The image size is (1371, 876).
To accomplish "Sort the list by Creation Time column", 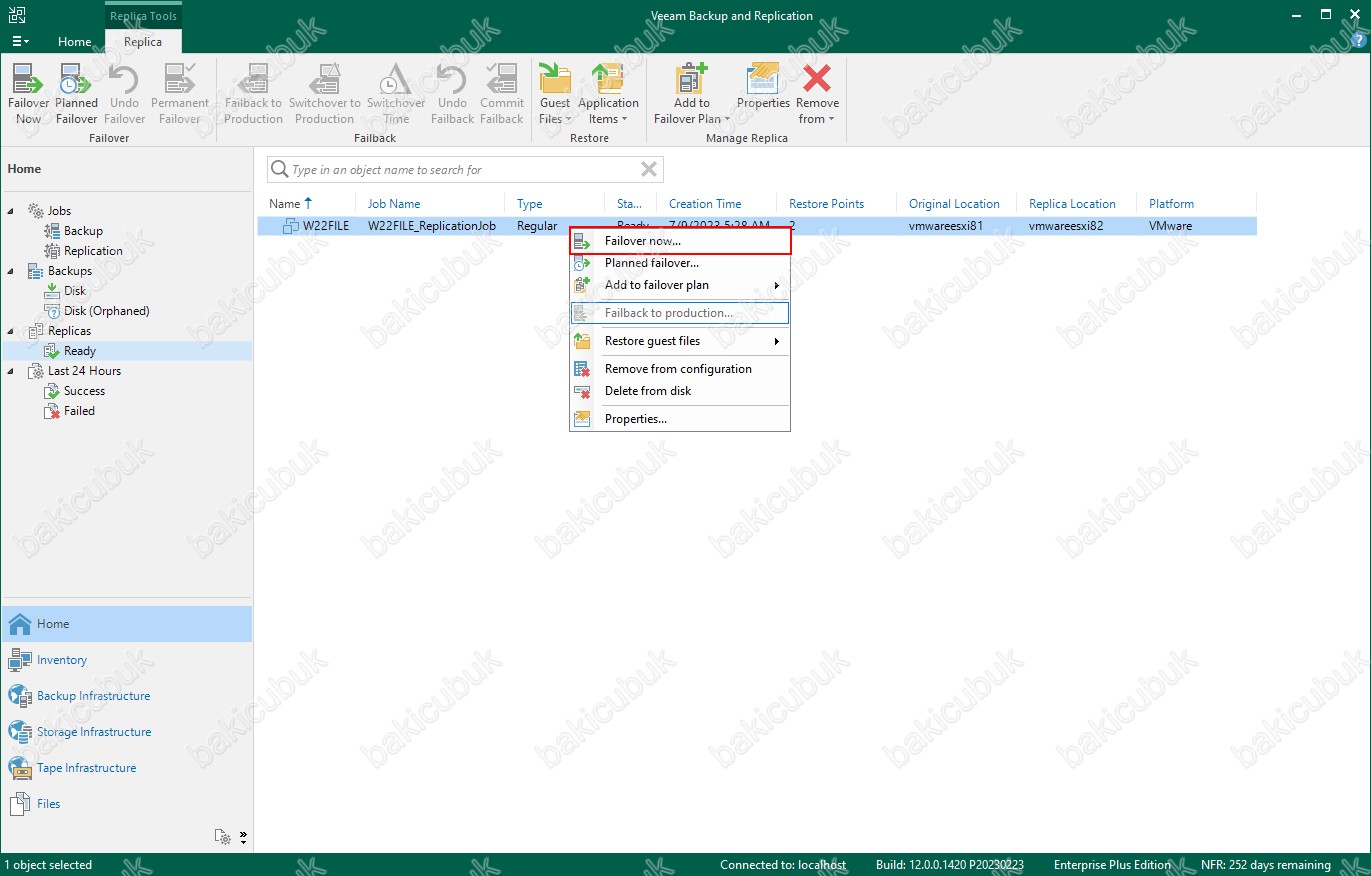I will click(705, 204).
